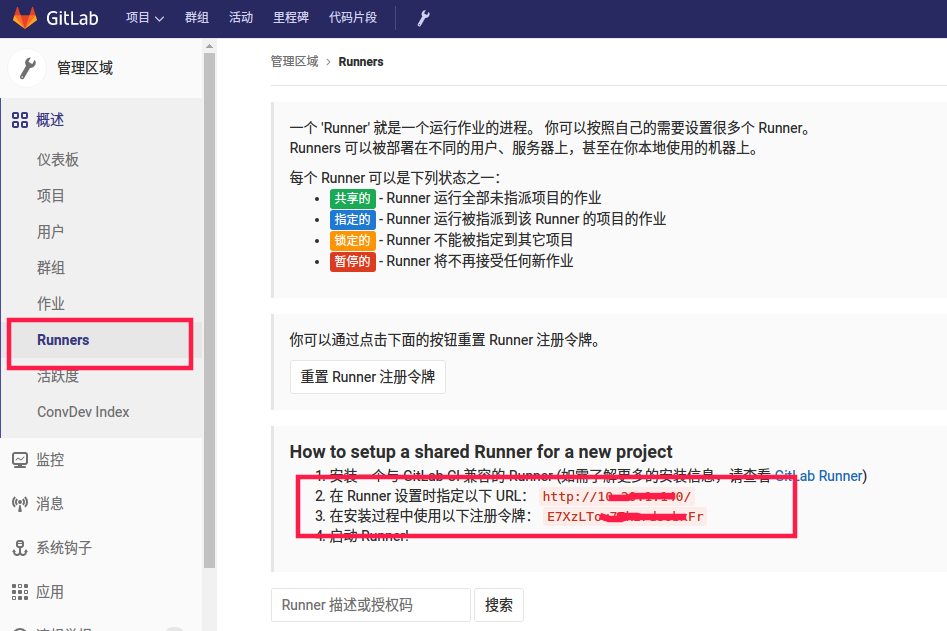
Task: Open 群组 in the admin sidebar
Action: click(51, 267)
